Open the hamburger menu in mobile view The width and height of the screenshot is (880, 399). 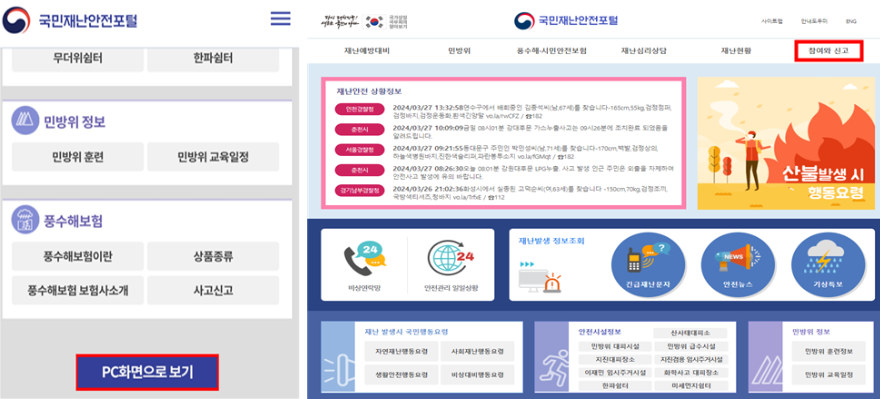[281, 19]
